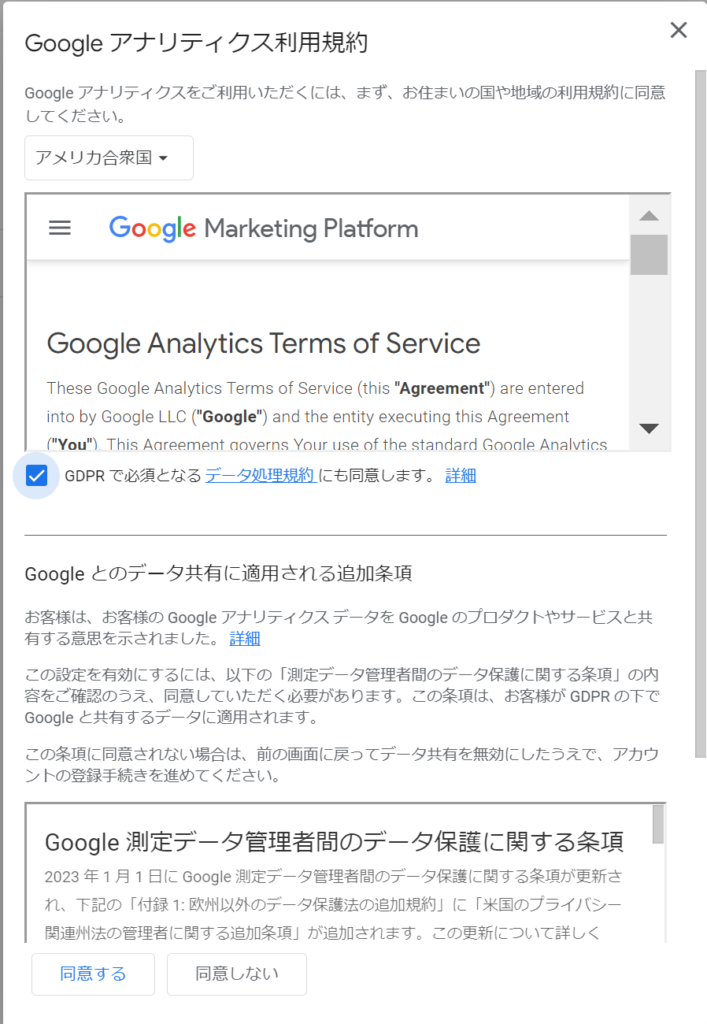Click the Google 測定データ管理者間のデータ保護に関する条項 heading
The width and height of the screenshot is (707, 1024).
[334, 842]
